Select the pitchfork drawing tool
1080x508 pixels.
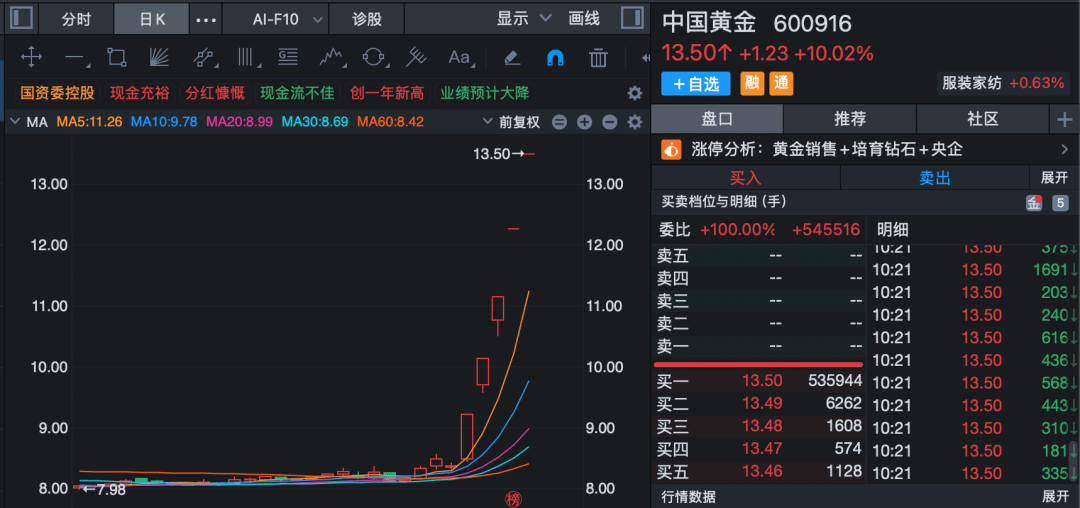coord(416,57)
